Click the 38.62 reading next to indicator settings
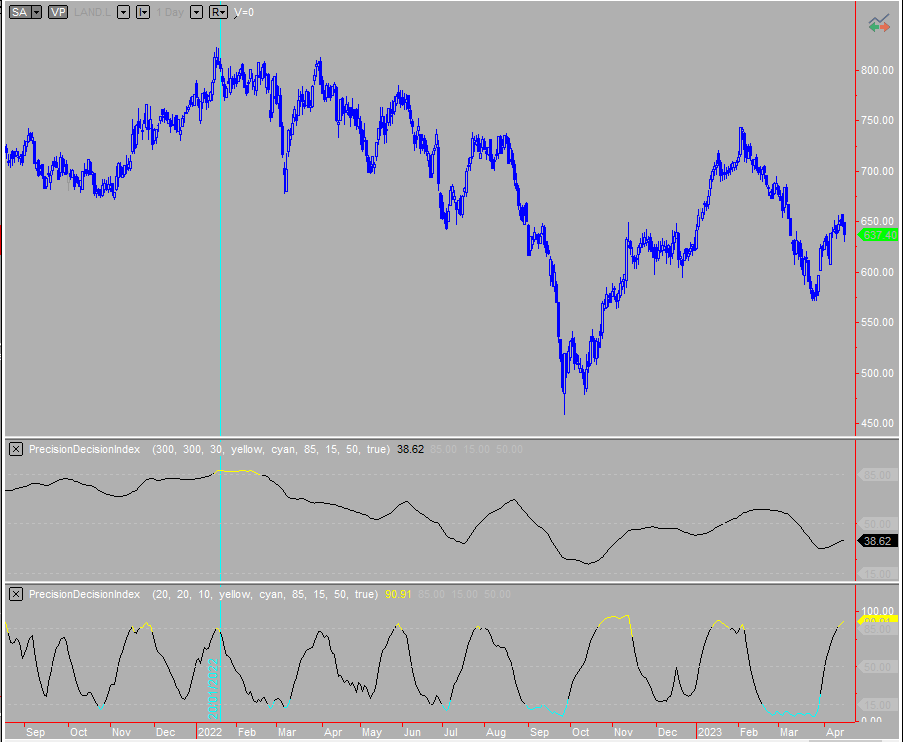This screenshot has height=742, width=903. tap(409, 449)
